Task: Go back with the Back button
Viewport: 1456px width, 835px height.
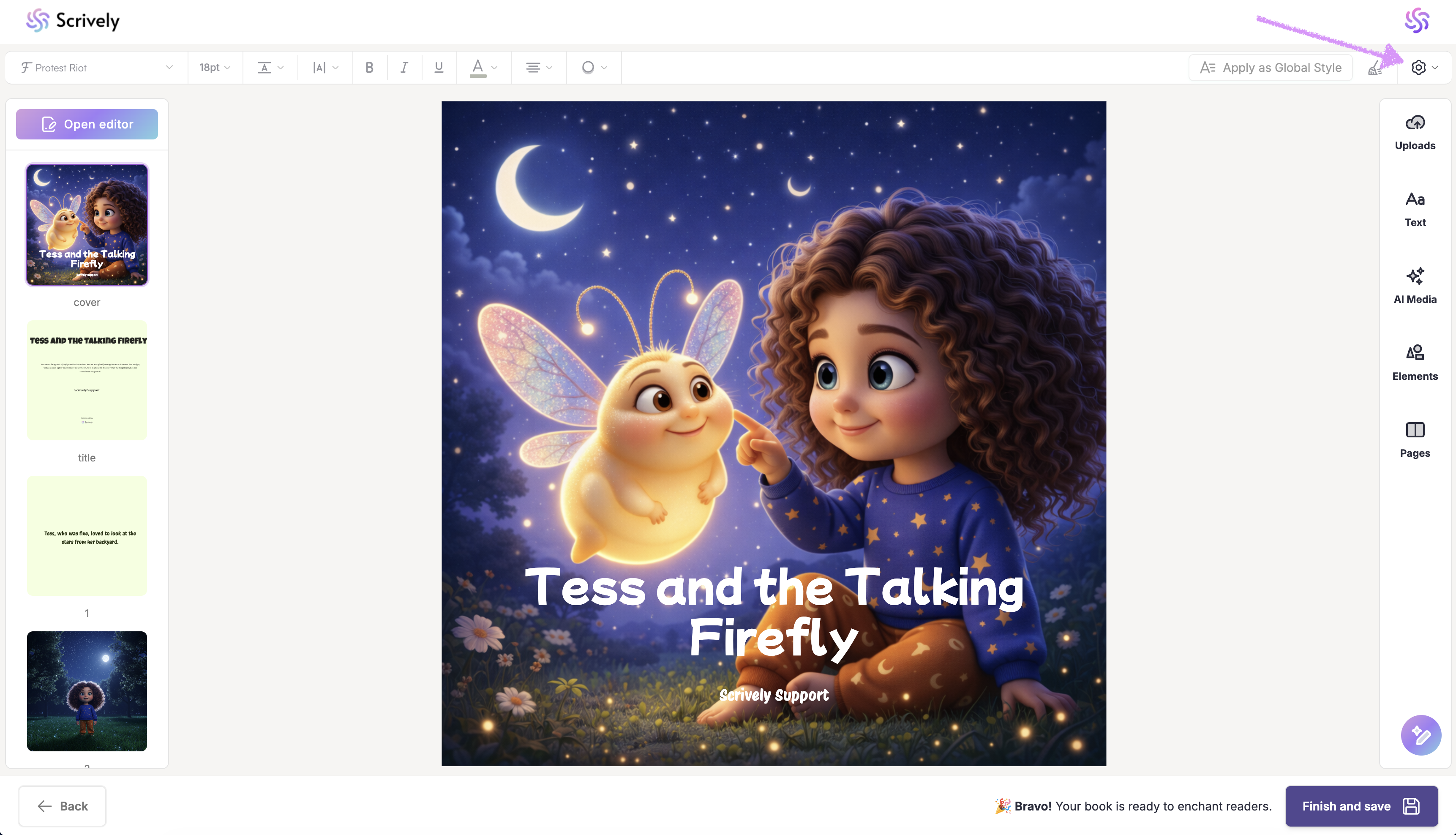Action: point(62,806)
